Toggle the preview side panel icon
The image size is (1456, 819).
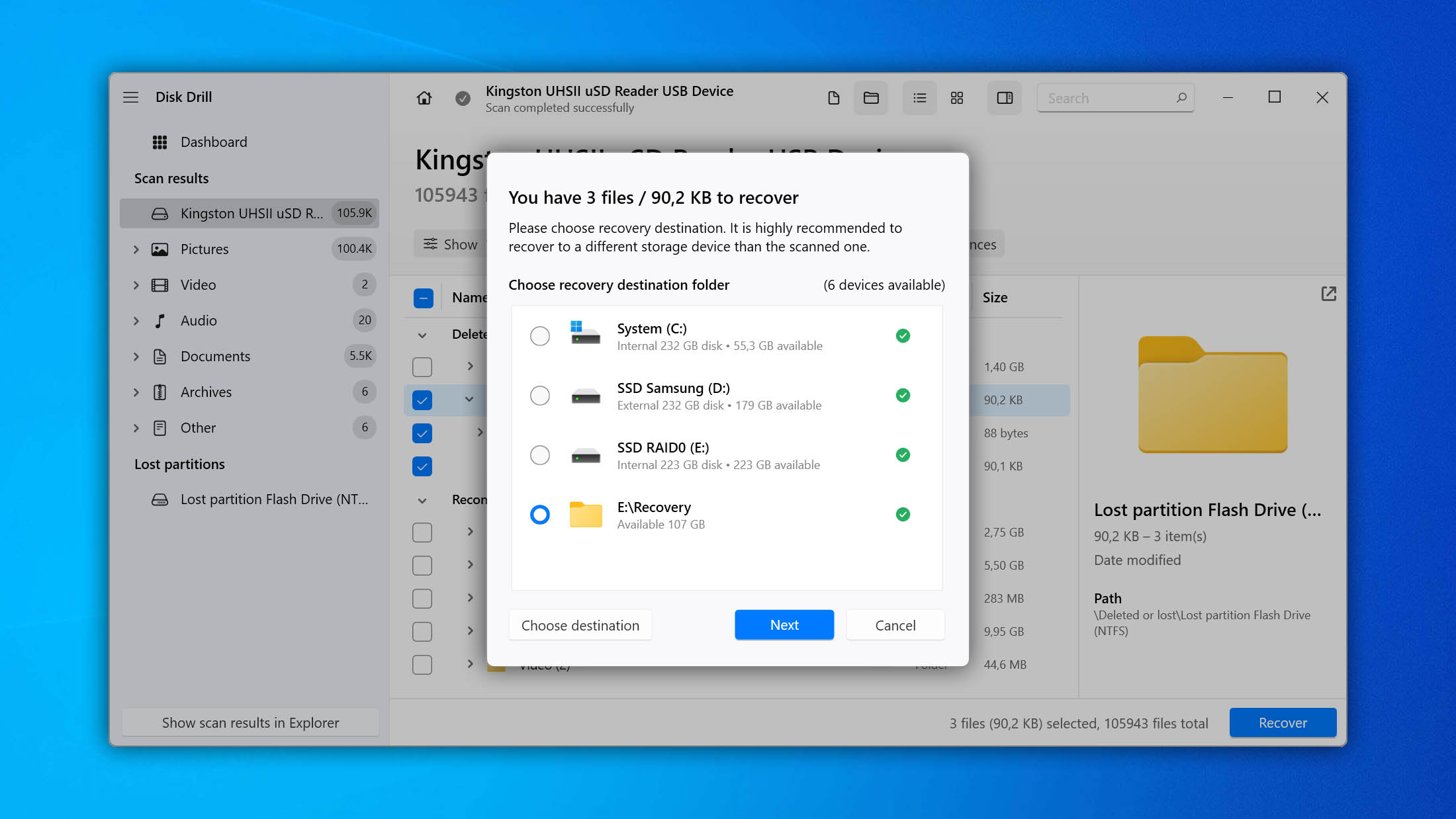(x=1005, y=98)
